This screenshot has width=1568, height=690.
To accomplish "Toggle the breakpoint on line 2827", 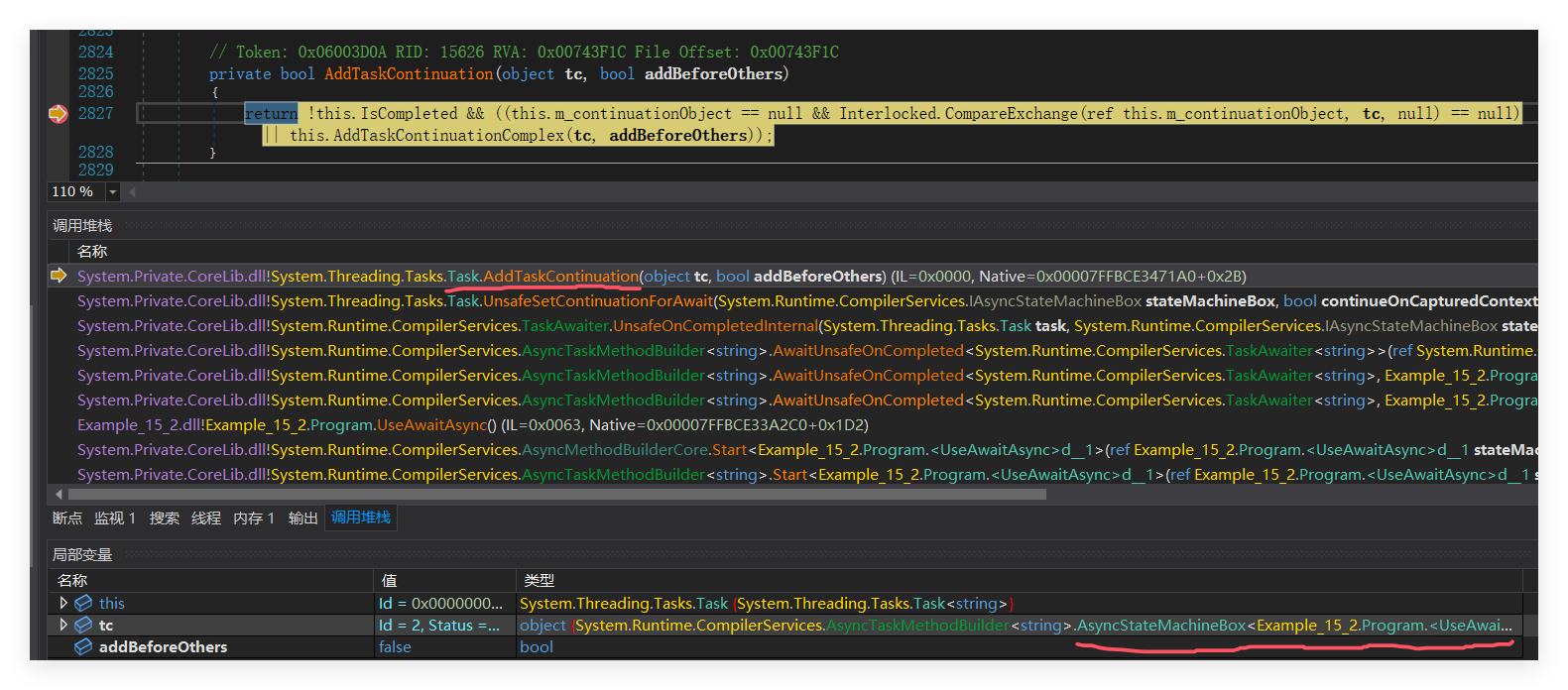I will 58,114.
